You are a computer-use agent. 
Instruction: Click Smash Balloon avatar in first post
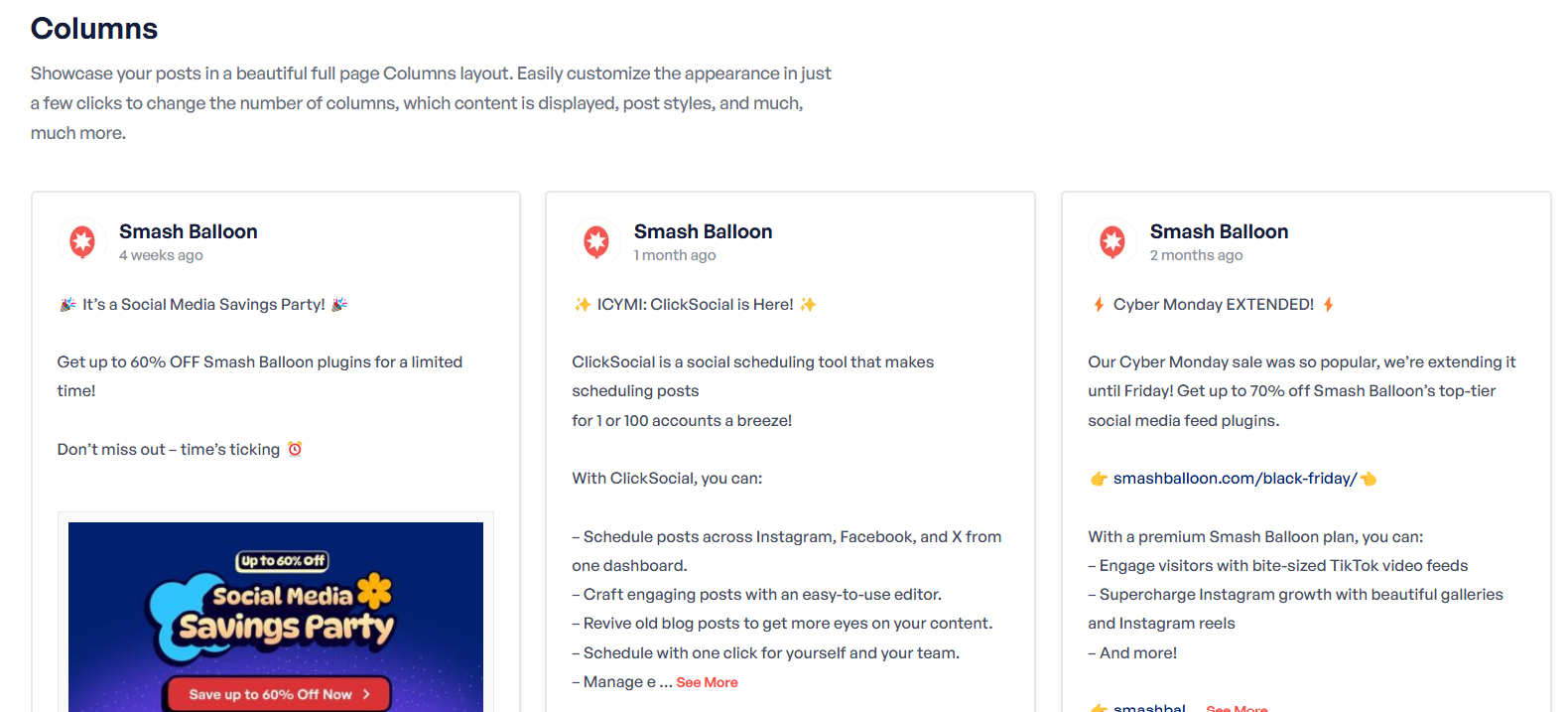(x=82, y=241)
